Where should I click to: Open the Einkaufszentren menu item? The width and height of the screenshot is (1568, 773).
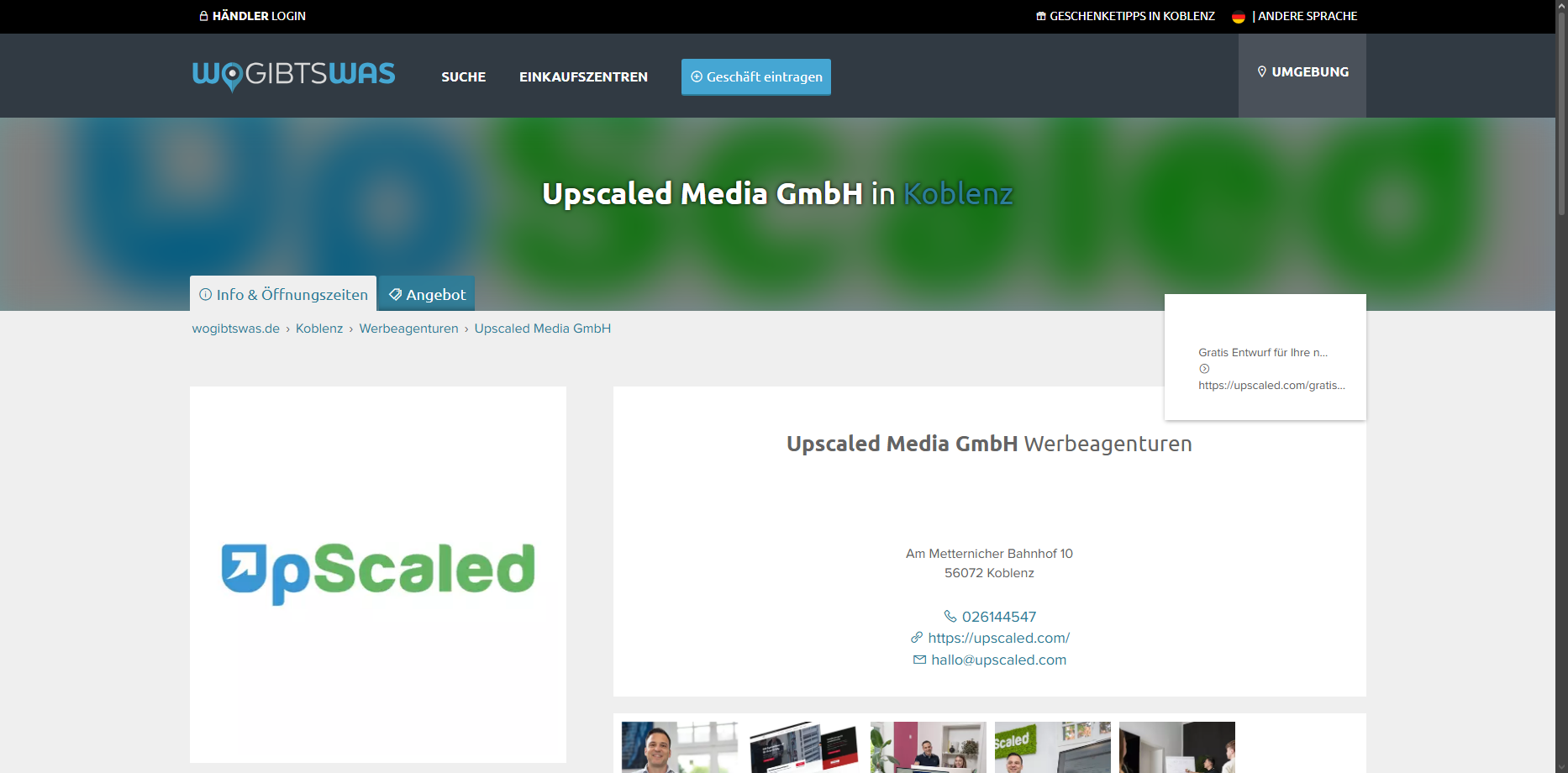pyautogui.click(x=583, y=76)
